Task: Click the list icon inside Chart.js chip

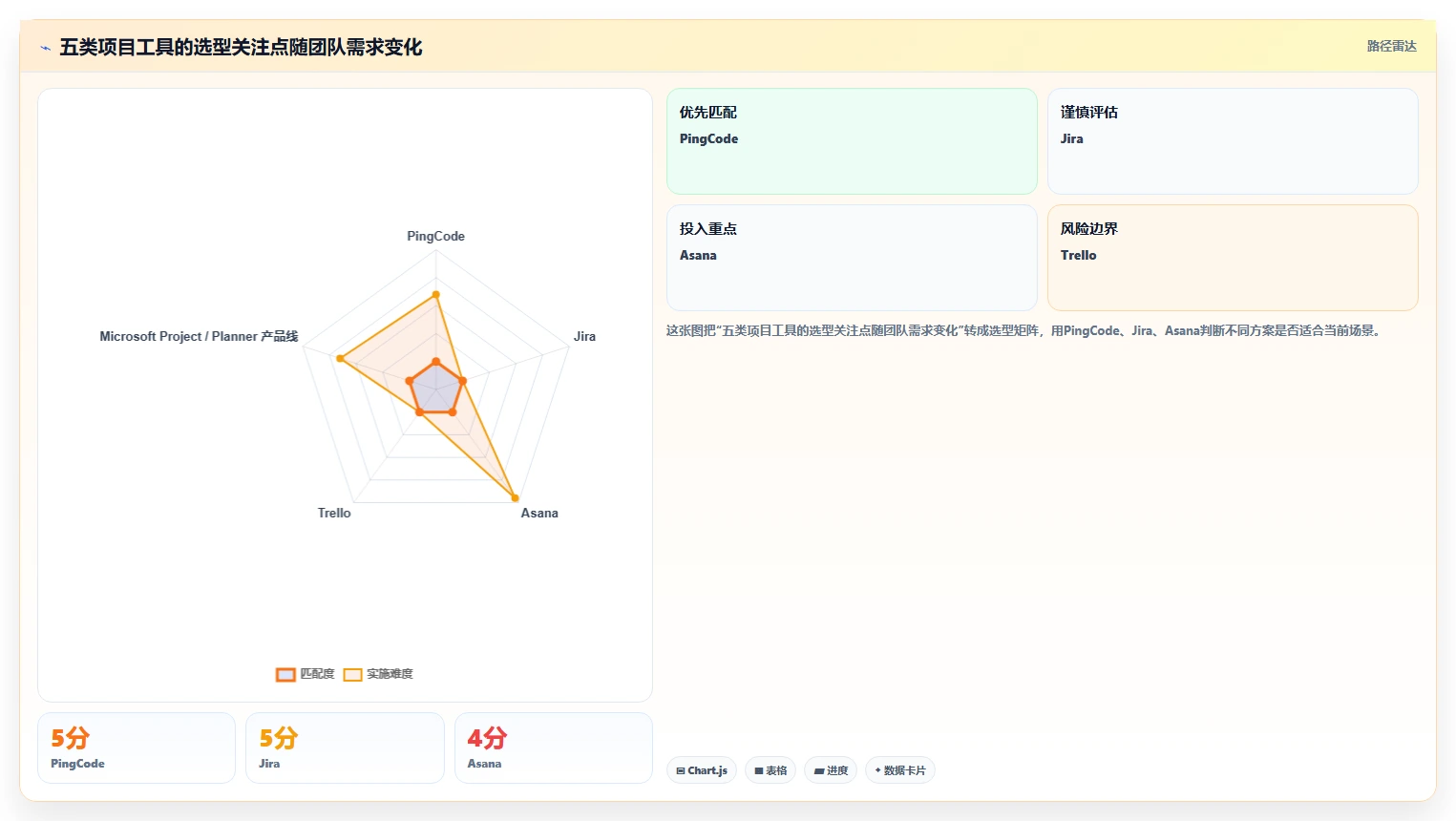Action: (x=681, y=770)
